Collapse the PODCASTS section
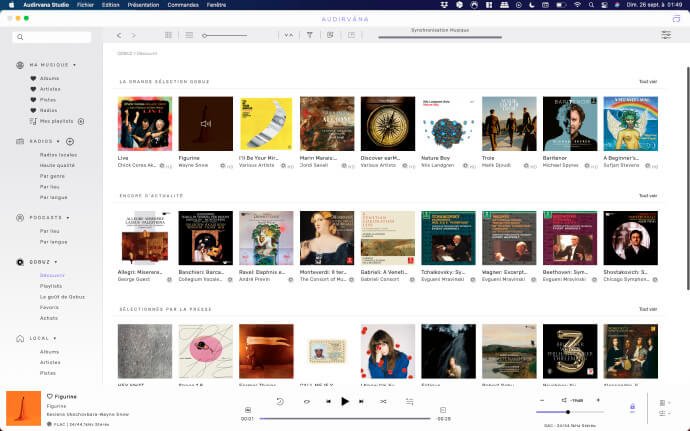The image size is (690, 431). pos(68,218)
